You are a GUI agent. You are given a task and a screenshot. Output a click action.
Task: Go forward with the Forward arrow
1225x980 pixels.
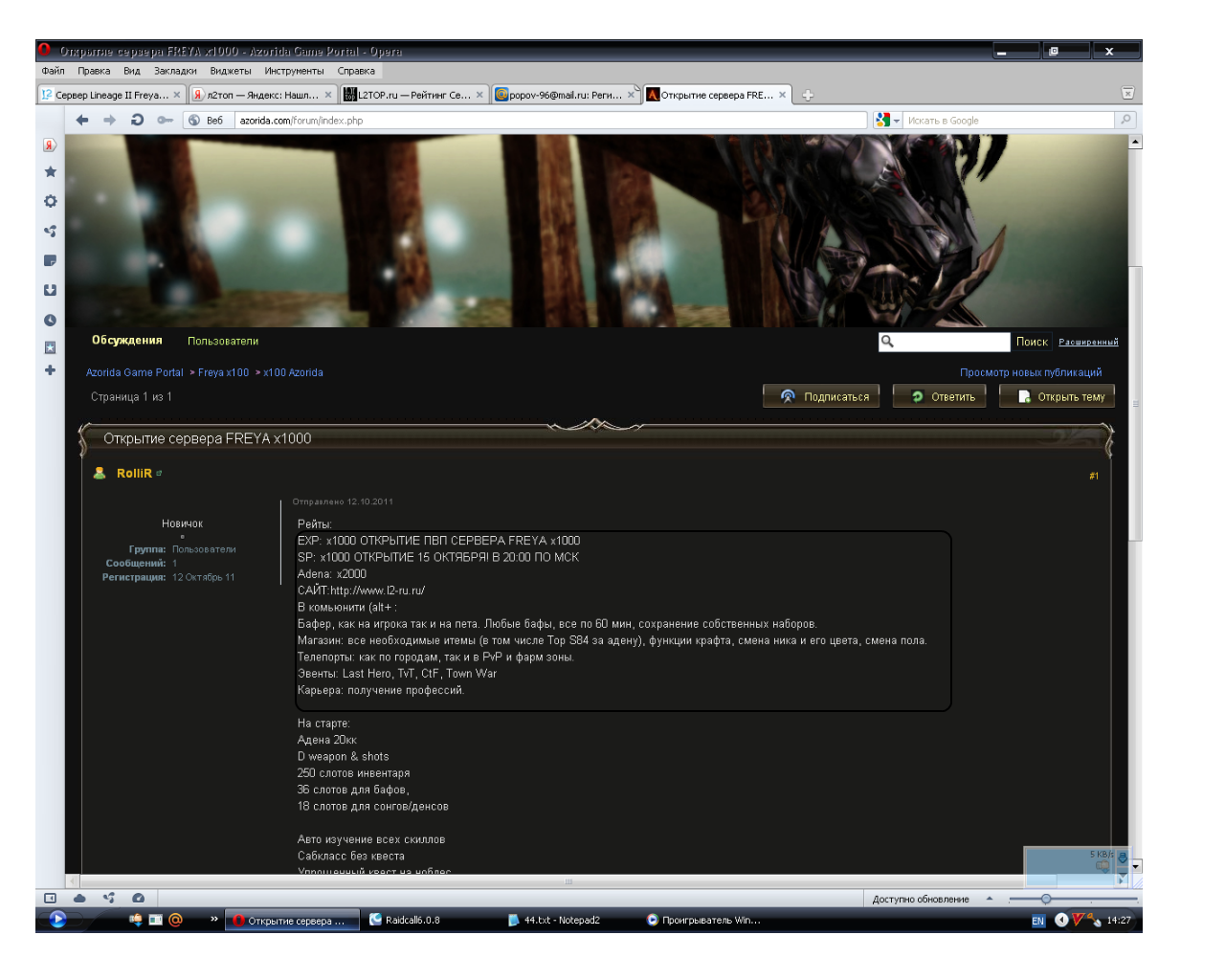(109, 120)
